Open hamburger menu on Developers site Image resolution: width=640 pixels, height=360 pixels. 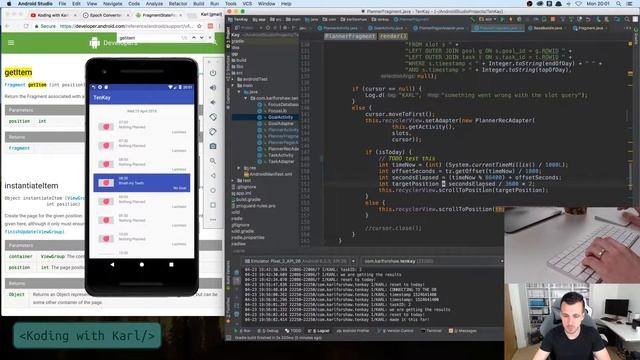coord(11,42)
